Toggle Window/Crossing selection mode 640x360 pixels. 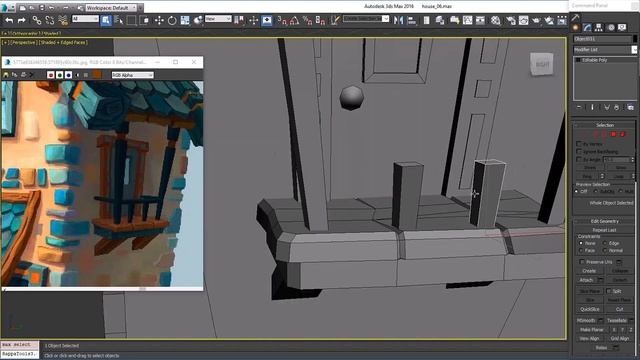point(144,20)
